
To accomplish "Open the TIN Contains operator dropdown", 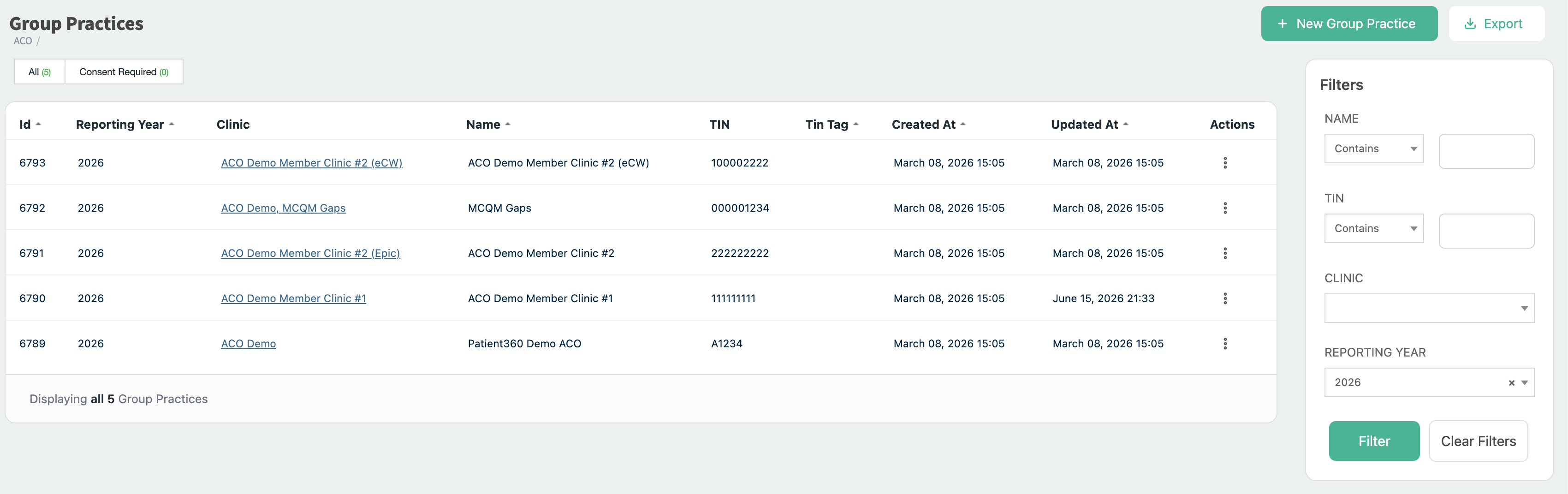I will tap(1374, 228).
